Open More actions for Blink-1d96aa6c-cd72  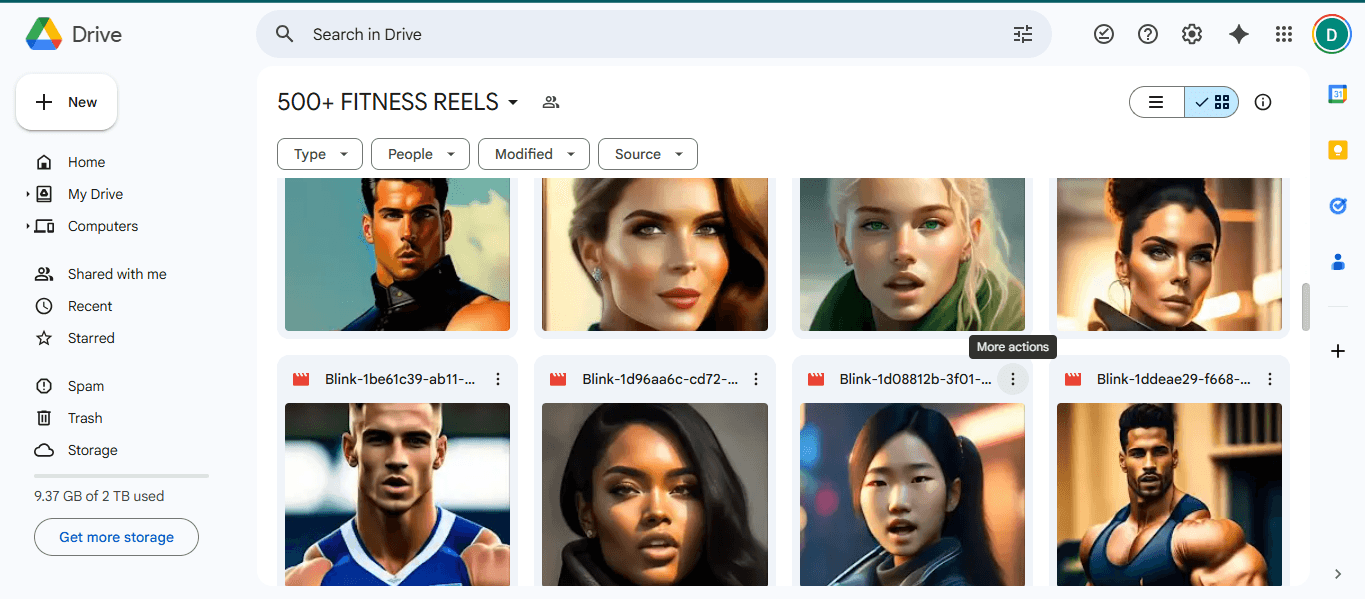coord(756,379)
